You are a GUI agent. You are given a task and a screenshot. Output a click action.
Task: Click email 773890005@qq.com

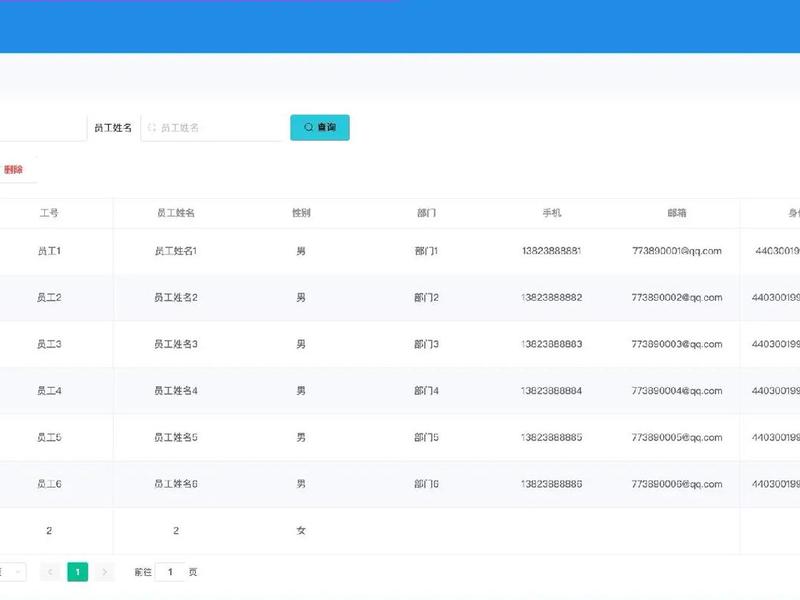(x=677, y=438)
